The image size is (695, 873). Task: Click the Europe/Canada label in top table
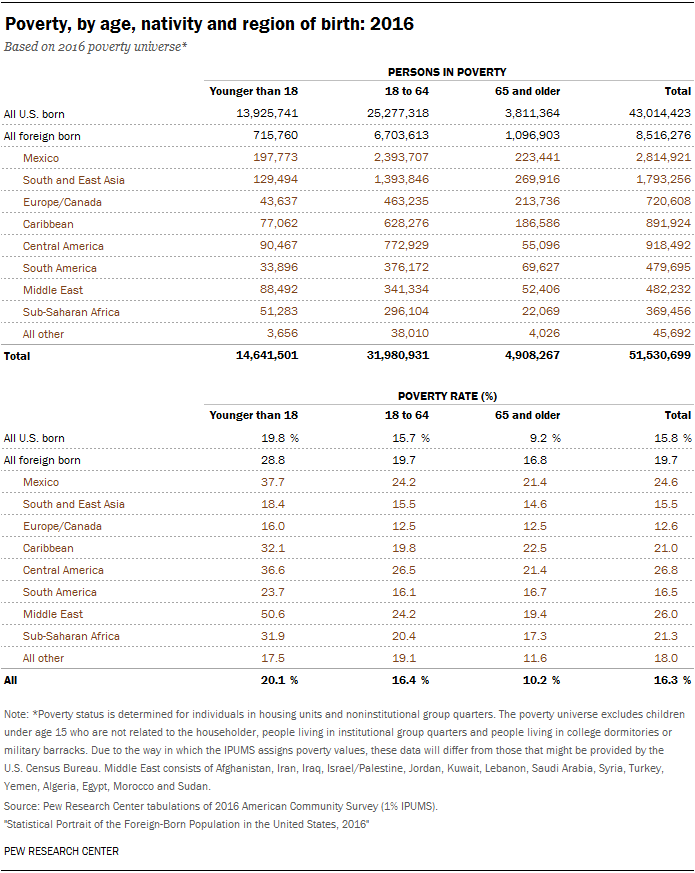click(x=62, y=202)
